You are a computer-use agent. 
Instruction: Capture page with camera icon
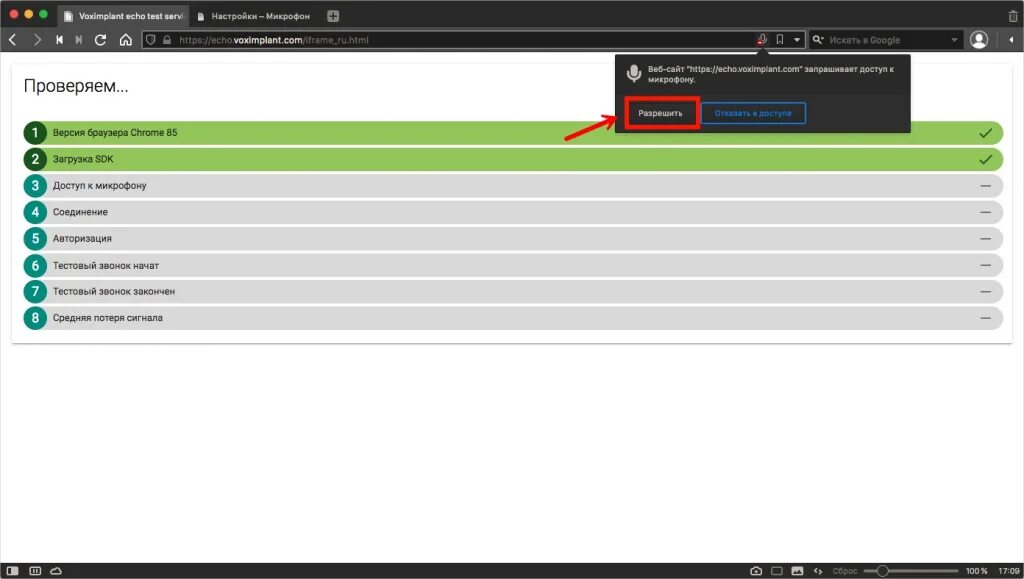[756, 571]
